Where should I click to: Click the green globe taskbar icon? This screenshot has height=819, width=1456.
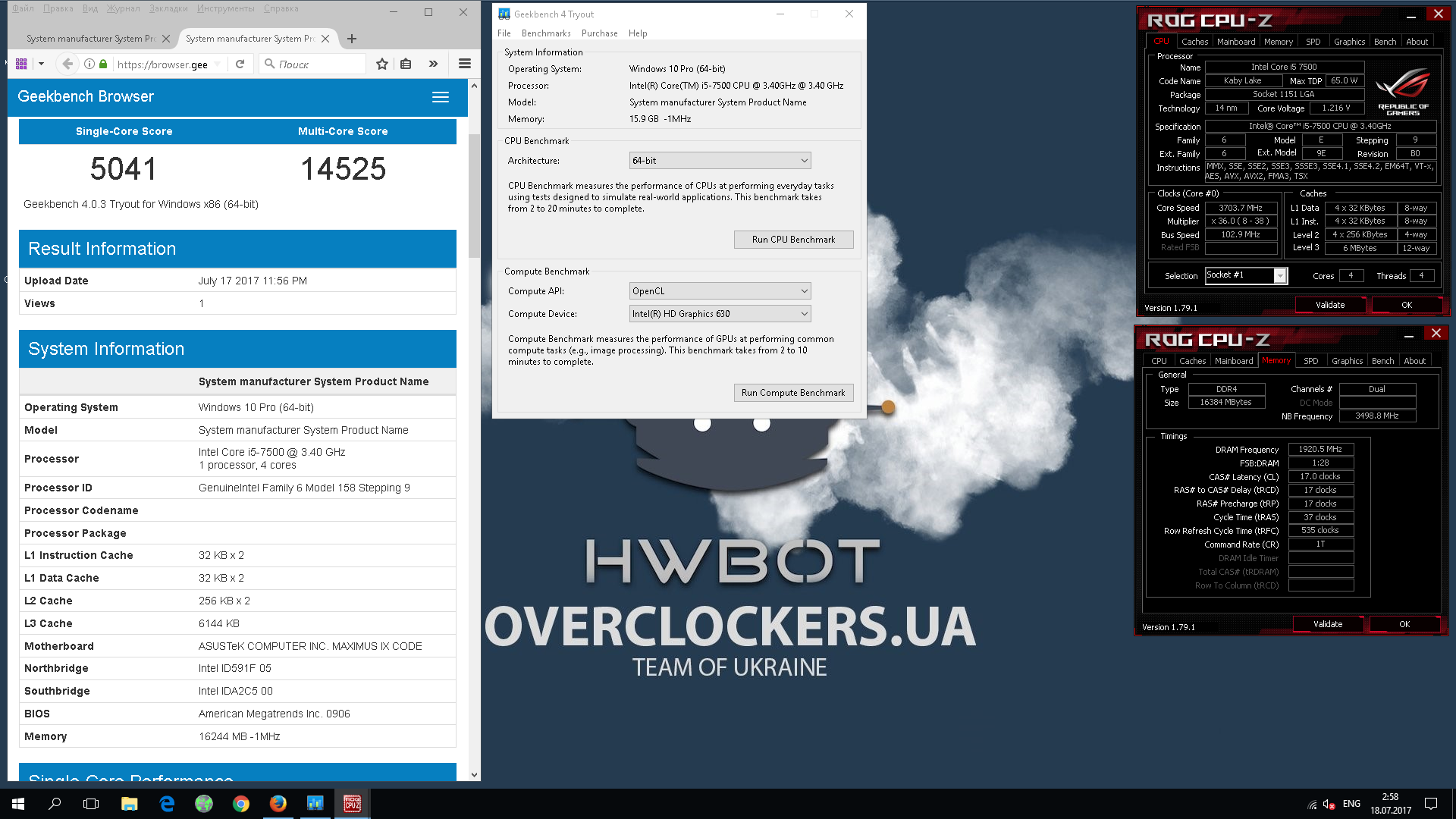pyautogui.click(x=204, y=804)
